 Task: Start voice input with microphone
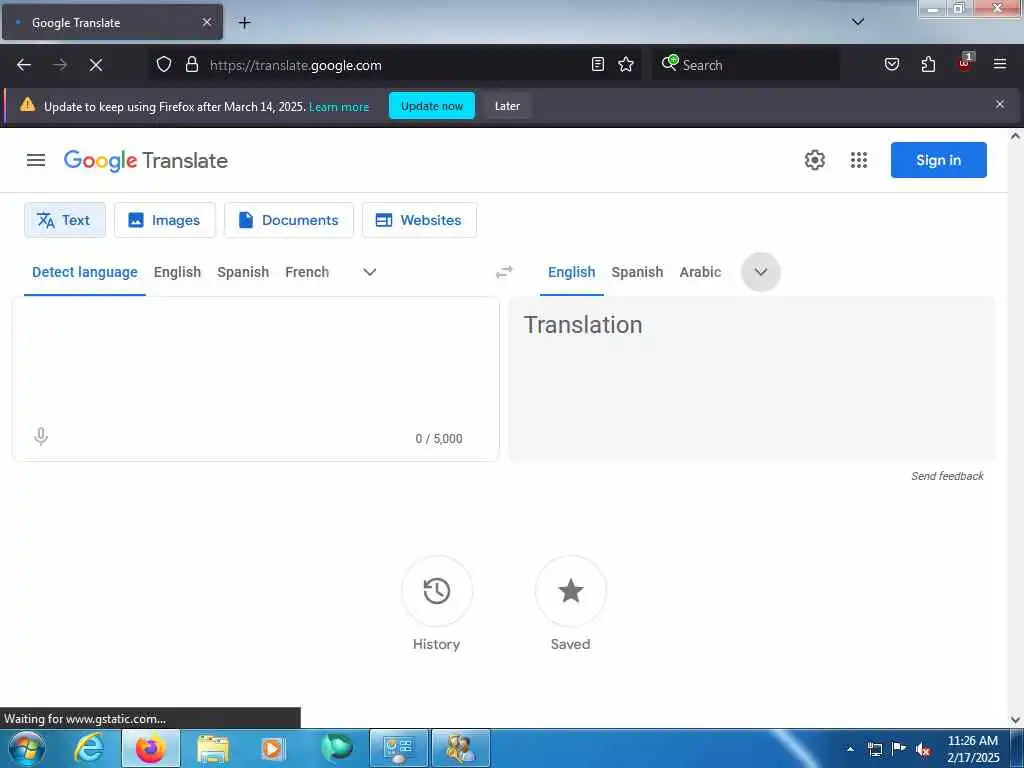click(40, 436)
